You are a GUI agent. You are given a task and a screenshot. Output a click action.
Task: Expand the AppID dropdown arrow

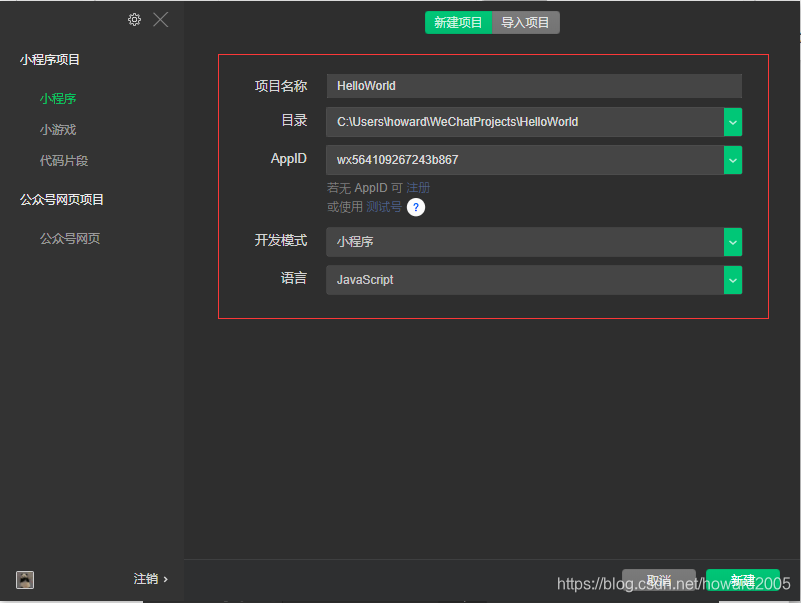pos(733,160)
